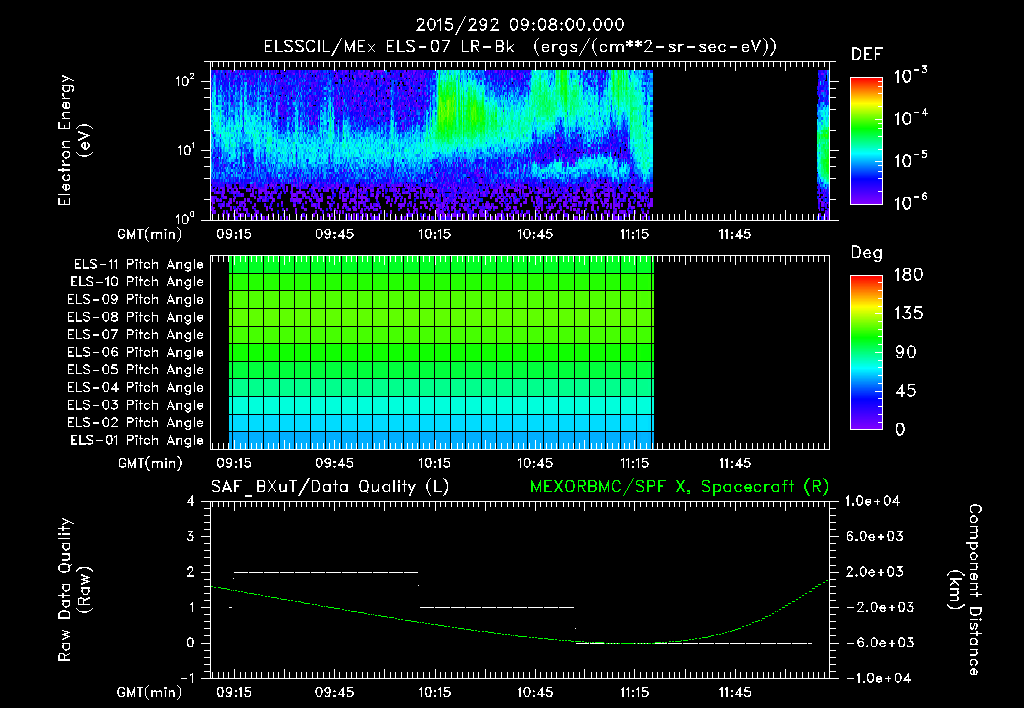Click the 45 value on Deg scale

pos(908,391)
